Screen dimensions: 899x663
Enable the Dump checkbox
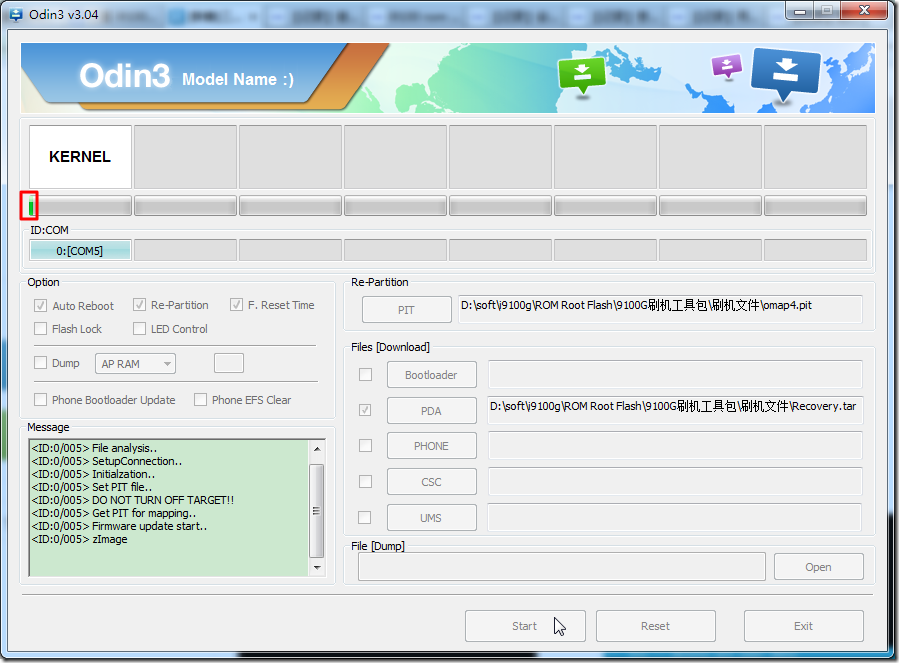[x=40, y=362]
